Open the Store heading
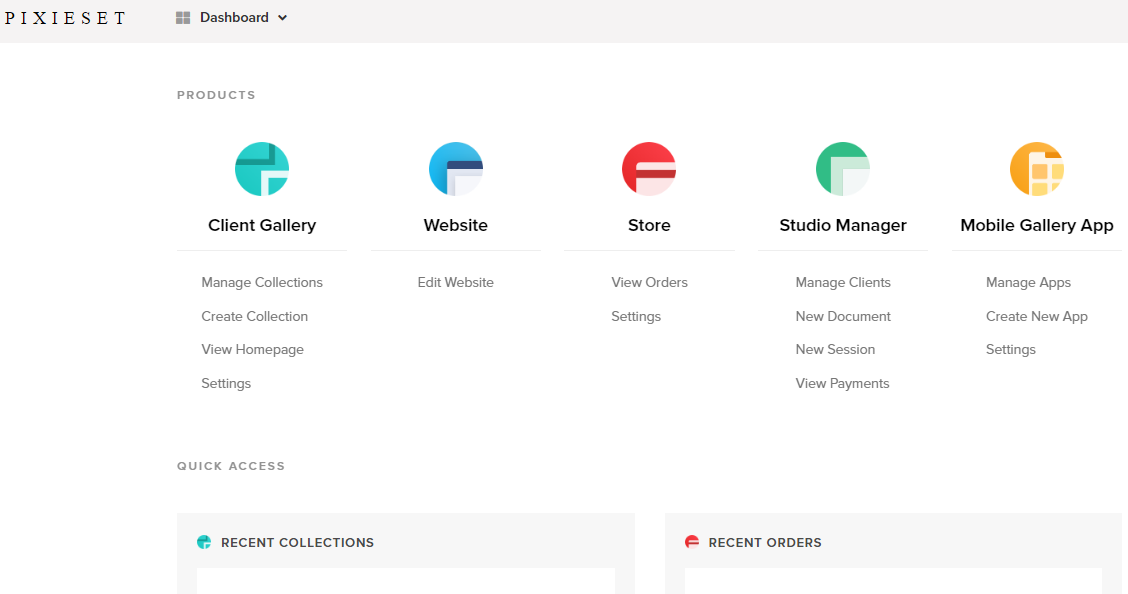 click(649, 225)
